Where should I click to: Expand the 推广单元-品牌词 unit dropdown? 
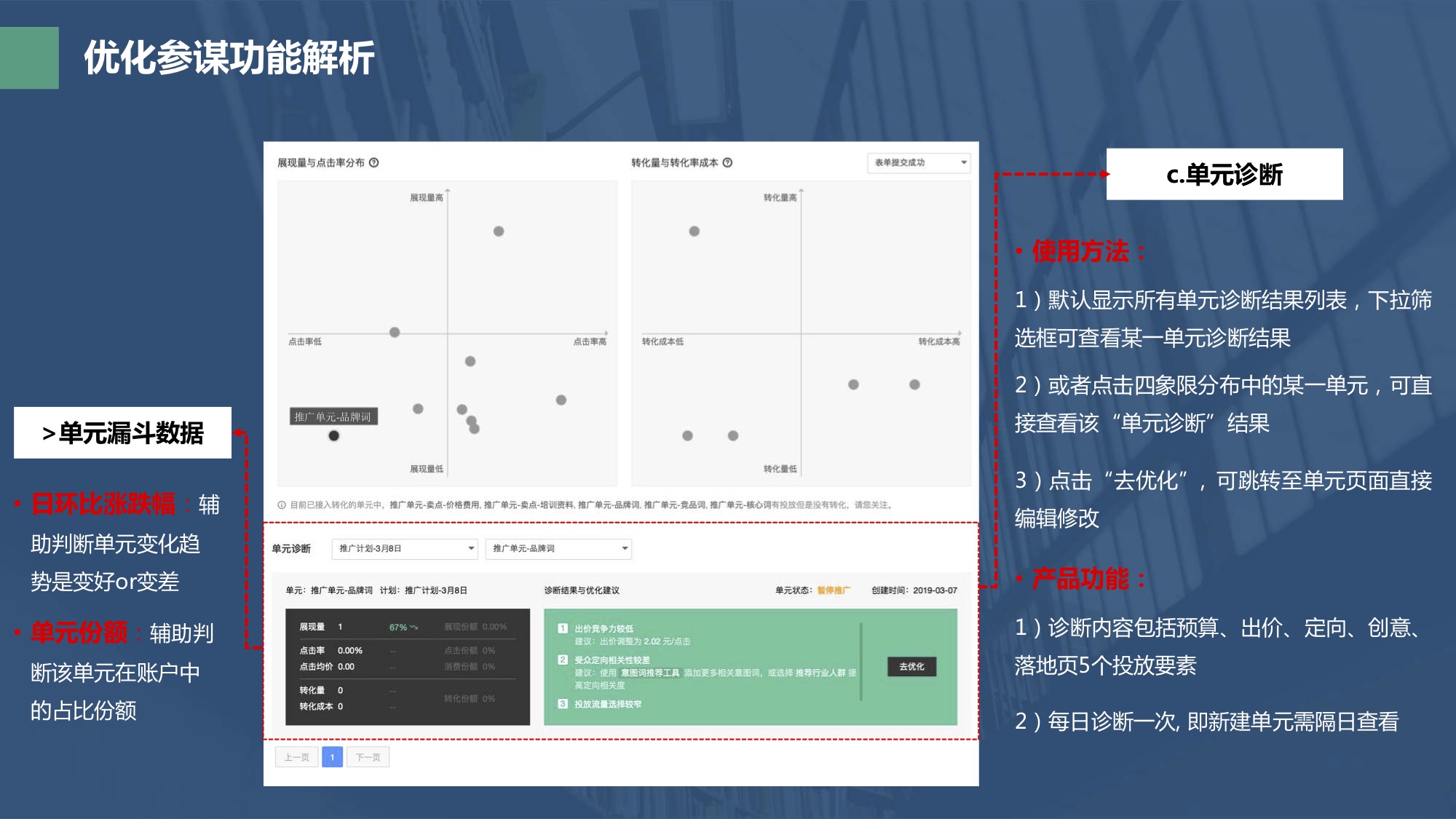coord(558,548)
